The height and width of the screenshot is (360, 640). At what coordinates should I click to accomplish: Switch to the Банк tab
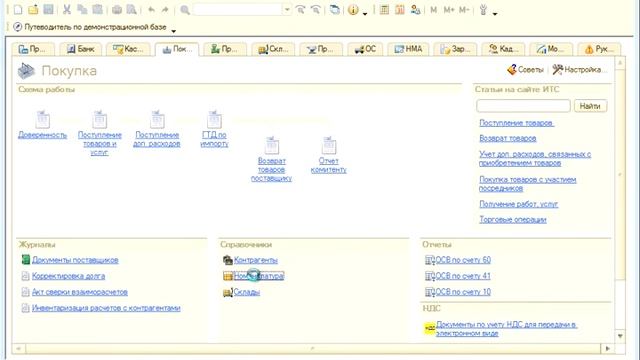point(81,49)
